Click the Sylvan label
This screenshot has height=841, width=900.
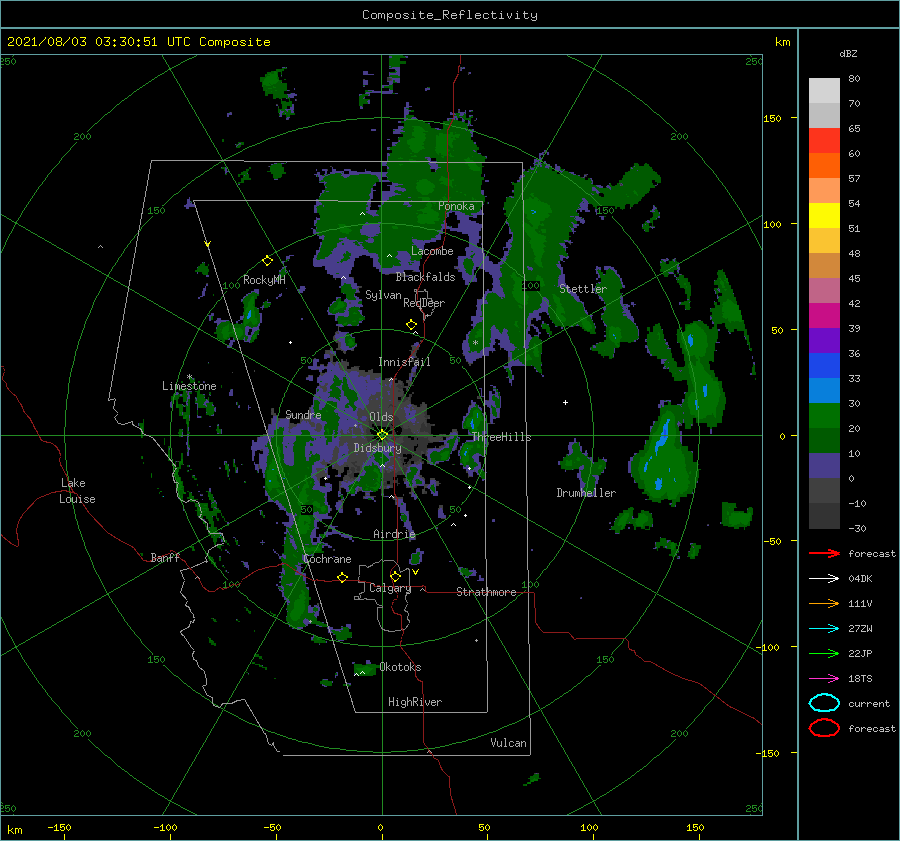pos(383,295)
